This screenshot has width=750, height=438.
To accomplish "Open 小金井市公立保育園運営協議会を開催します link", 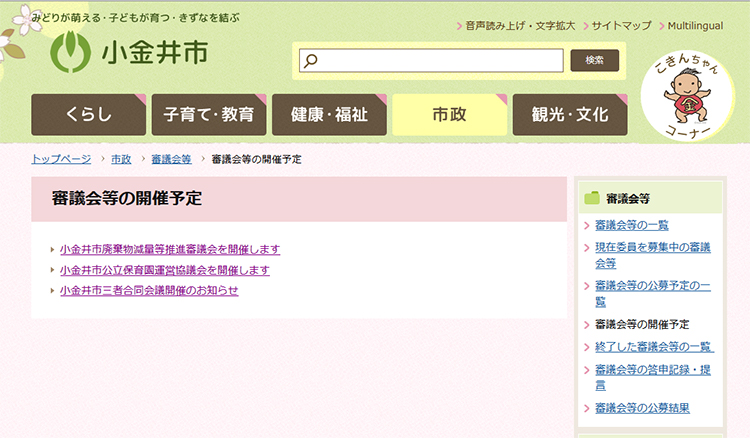I will click(165, 271).
